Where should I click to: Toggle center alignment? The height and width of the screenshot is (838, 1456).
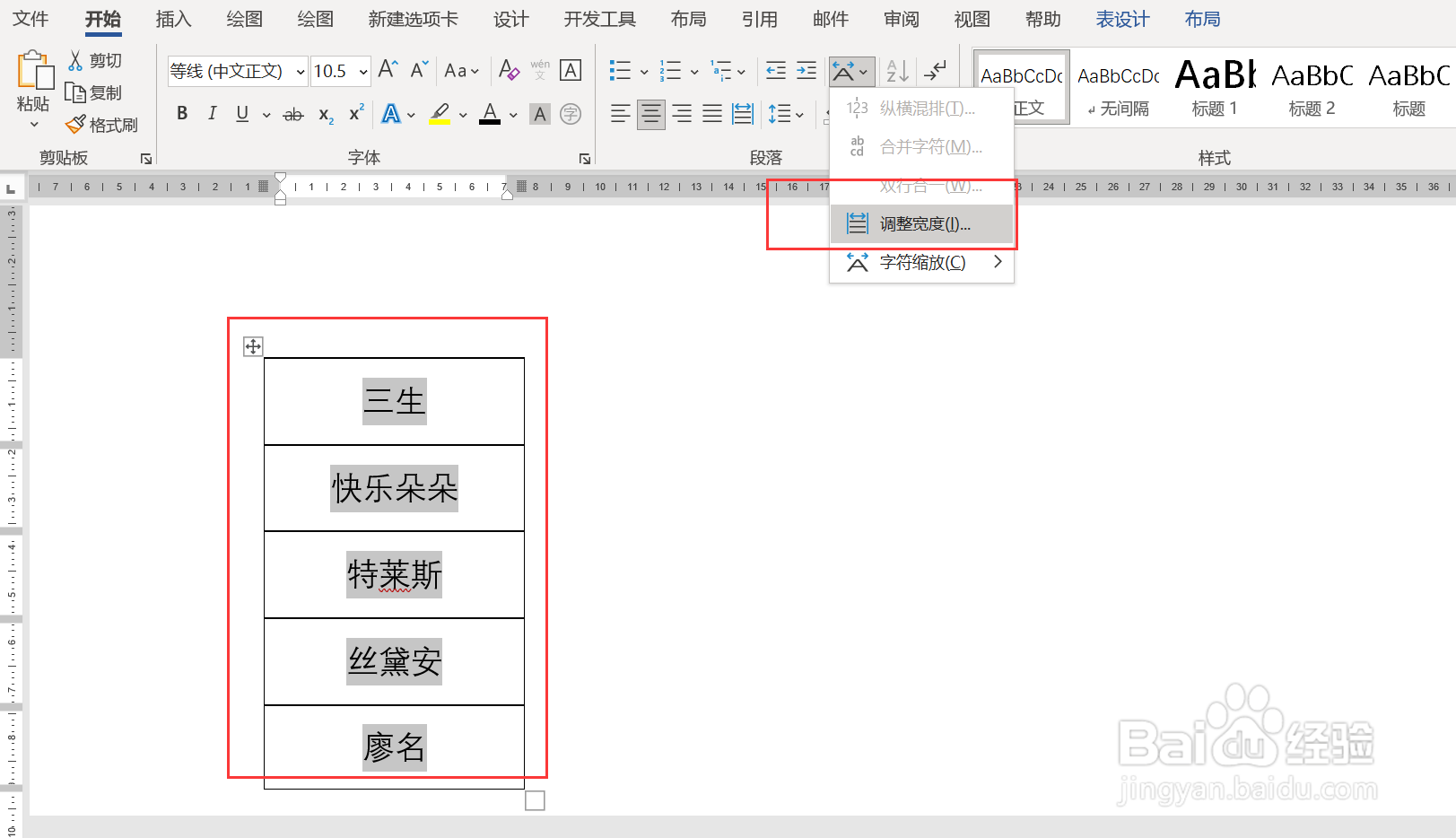651,114
